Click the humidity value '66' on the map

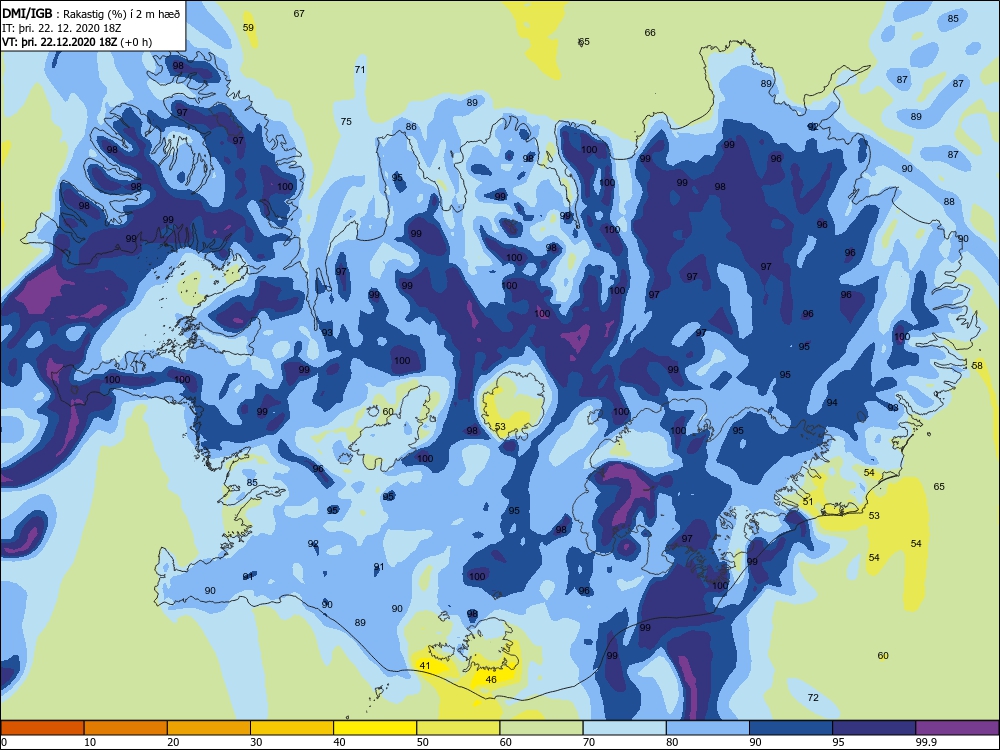pyautogui.click(x=650, y=33)
